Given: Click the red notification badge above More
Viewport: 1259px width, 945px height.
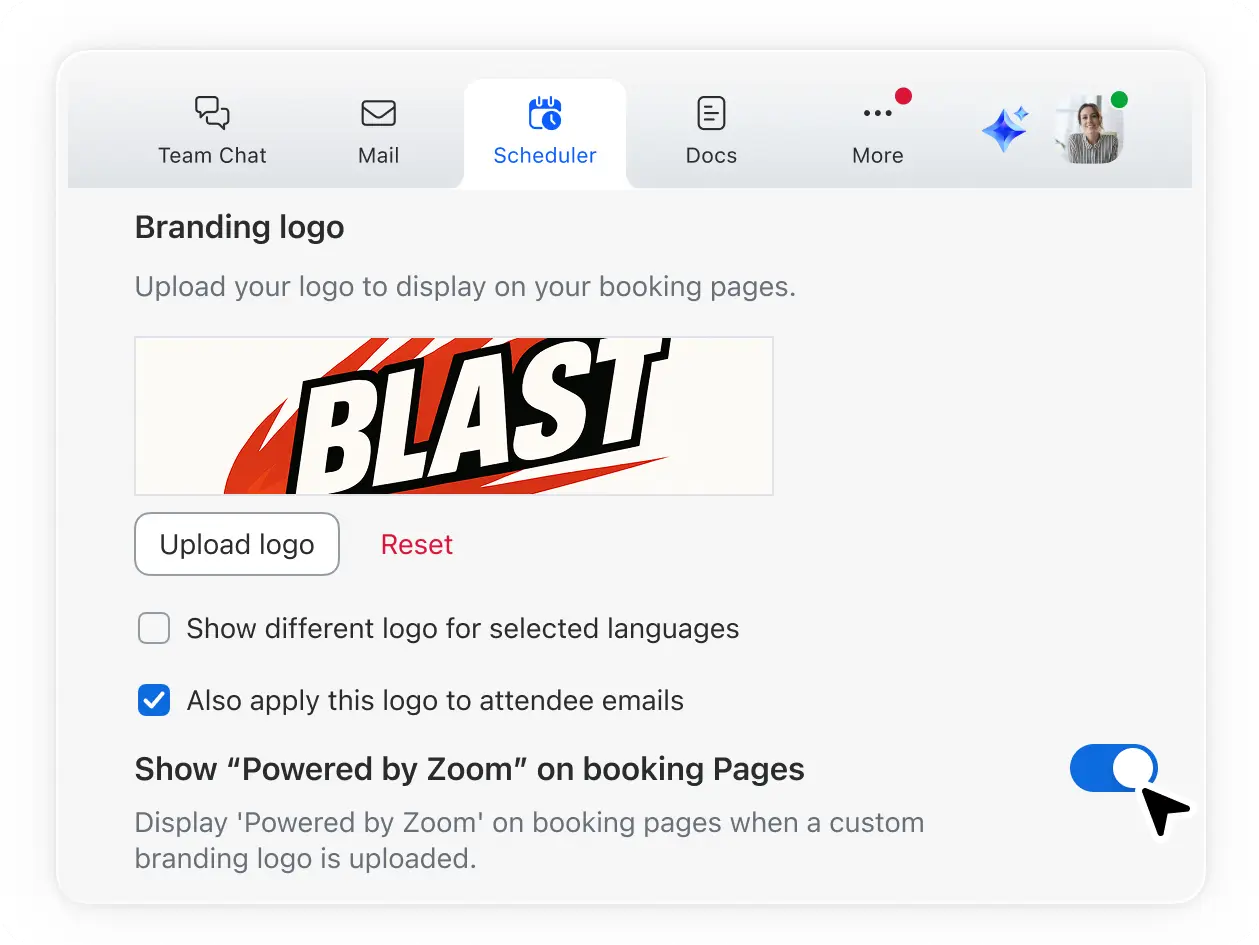Looking at the screenshot, I should [904, 96].
